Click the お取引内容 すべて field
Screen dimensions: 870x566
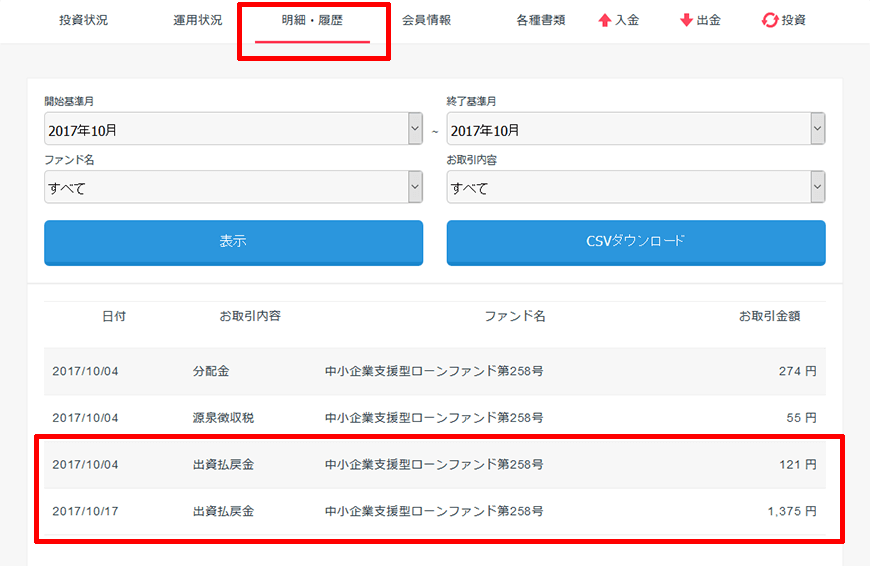click(636, 186)
